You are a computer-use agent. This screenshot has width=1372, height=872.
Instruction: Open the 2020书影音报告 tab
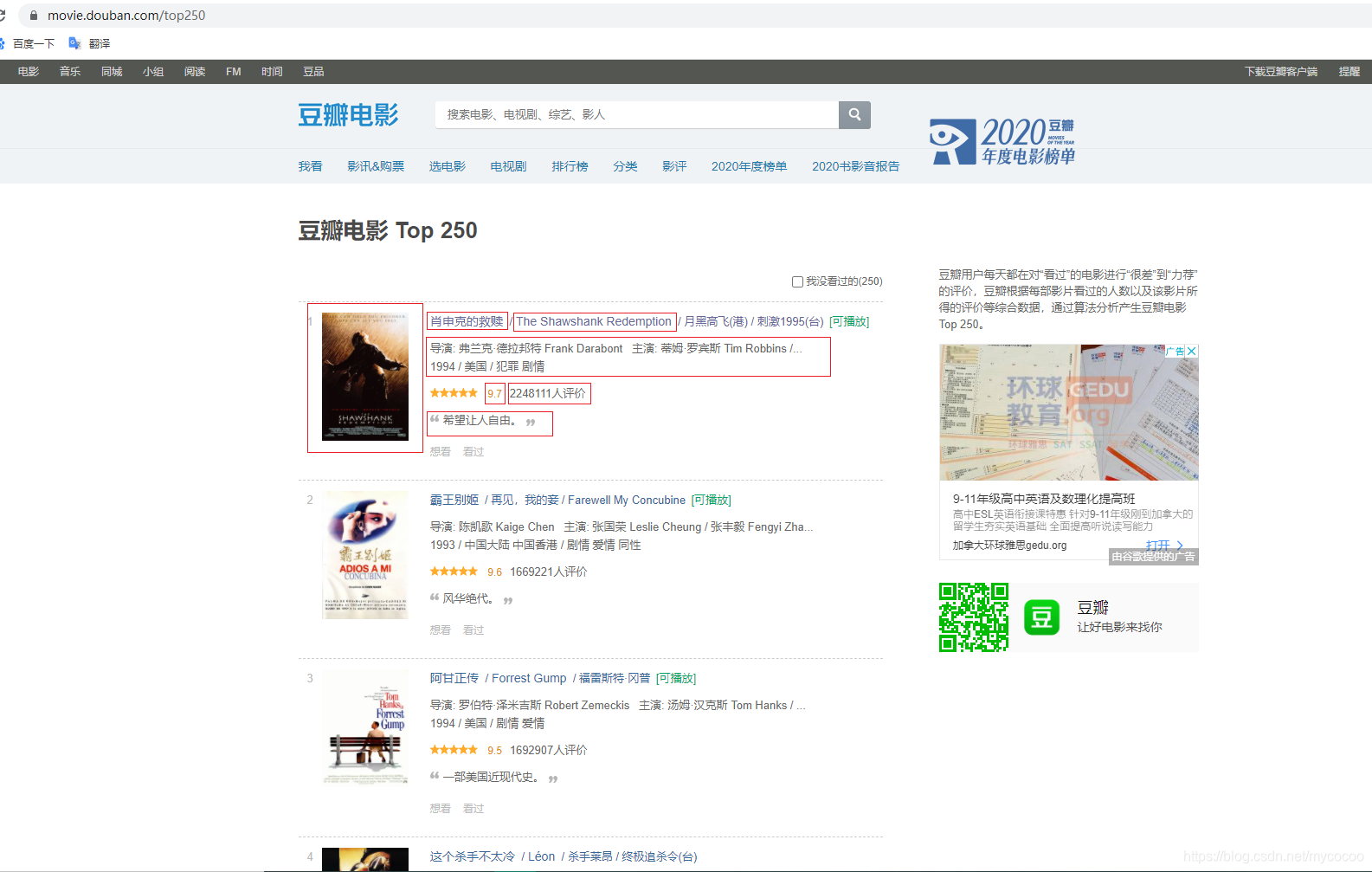855,166
